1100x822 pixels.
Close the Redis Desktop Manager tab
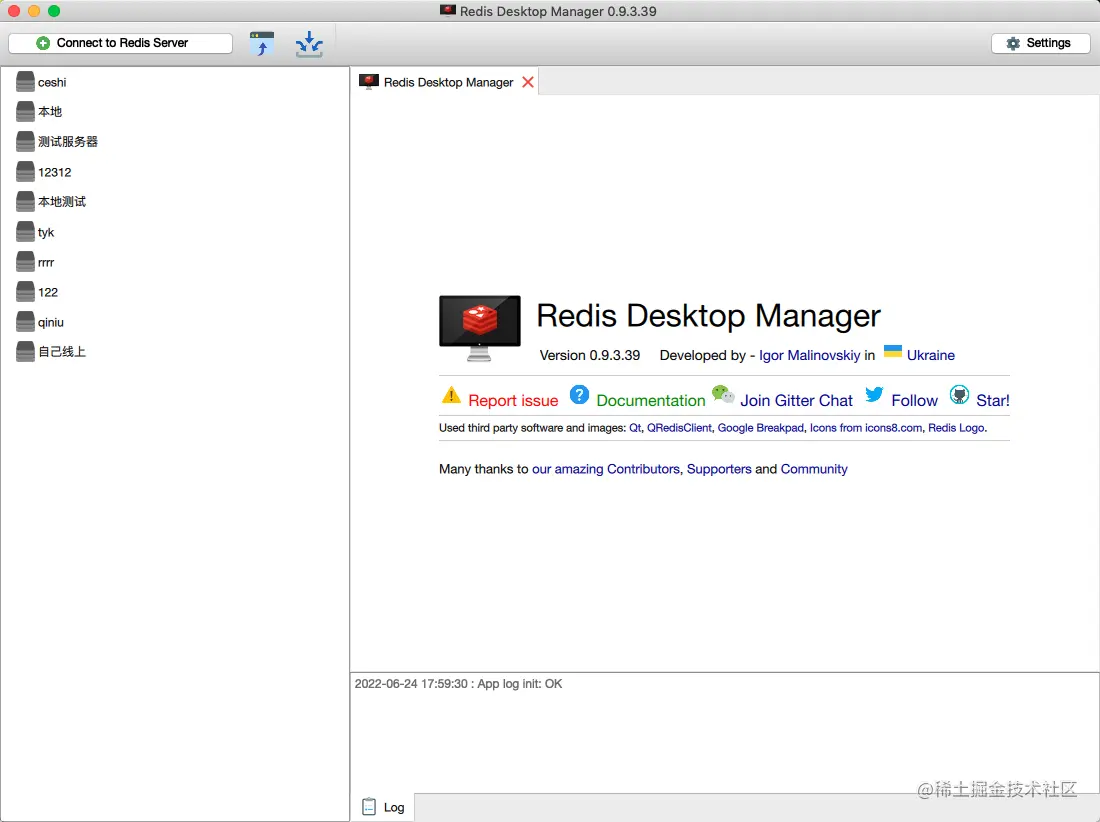coord(528,82)
